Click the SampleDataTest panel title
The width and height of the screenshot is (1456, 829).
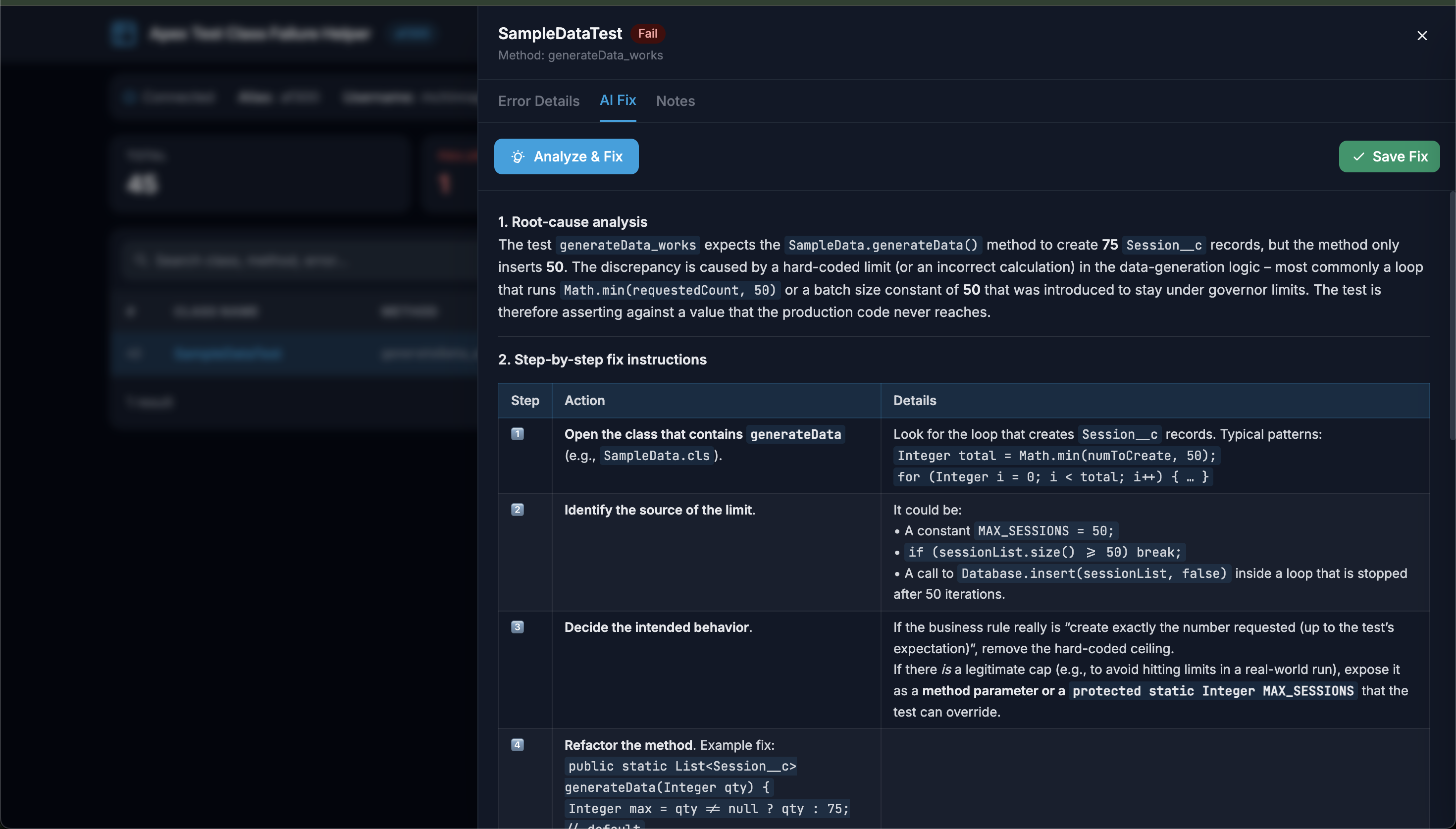pyautogui.click(x=560, y=34)
